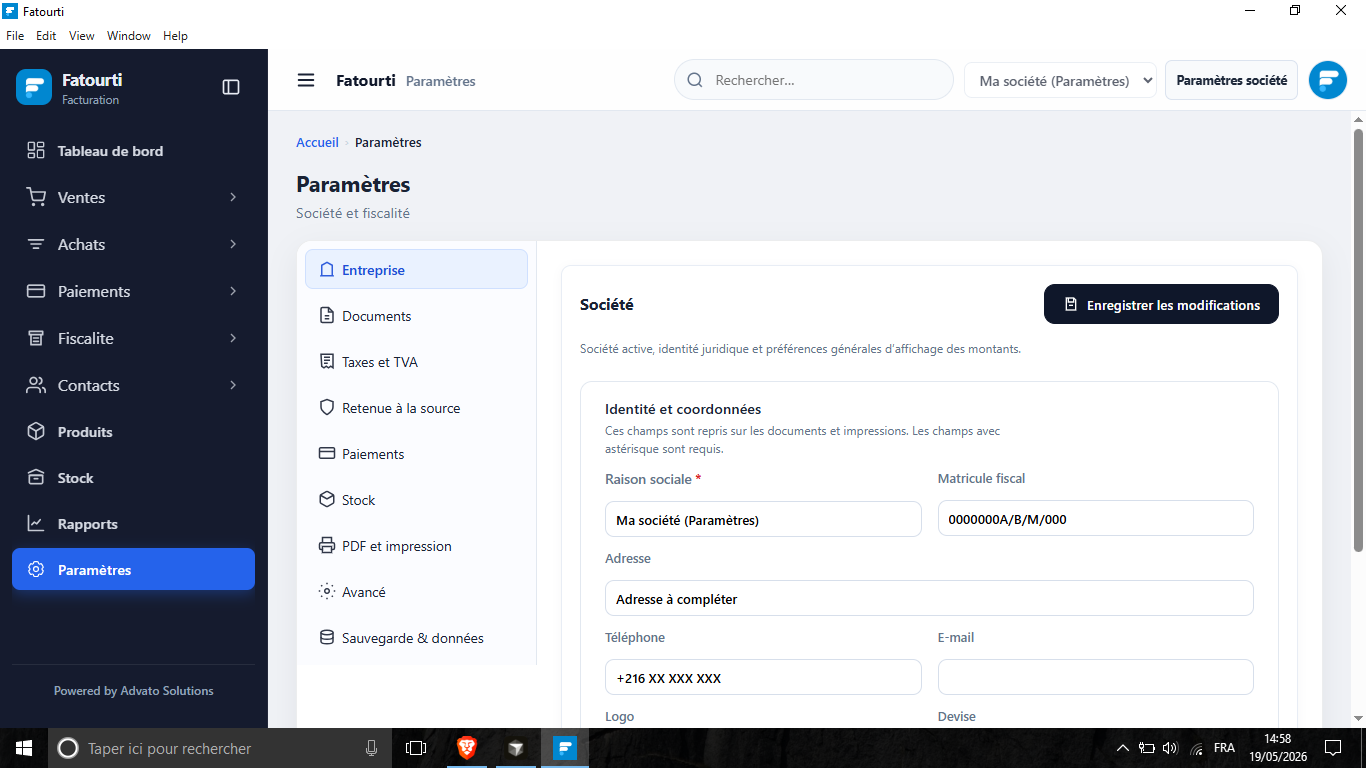The width and height of the screenshot is (1366, 768).
Task: Click the search magnifier icon
Action: [695, 80]
